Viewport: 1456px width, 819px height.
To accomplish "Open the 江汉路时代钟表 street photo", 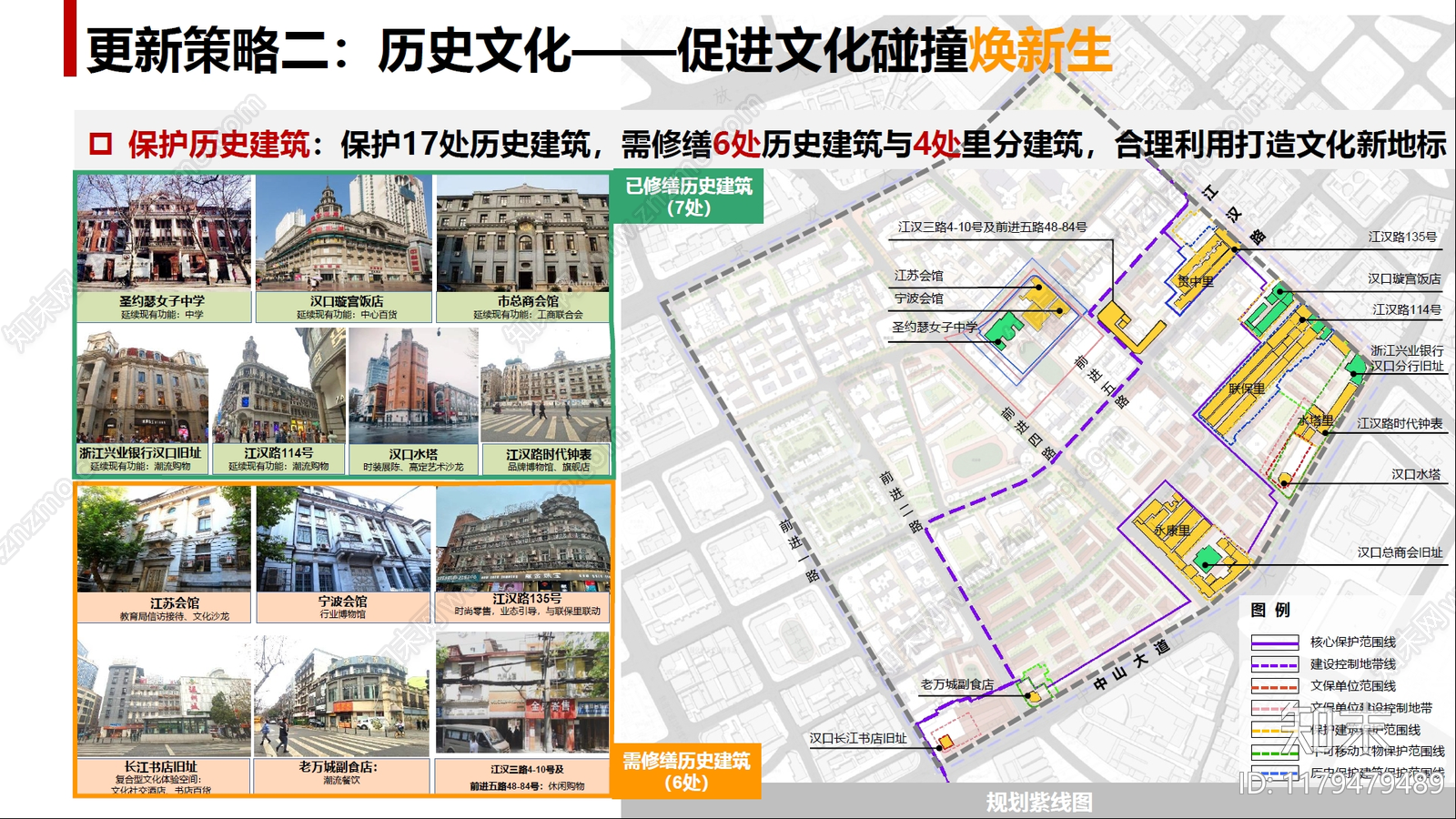I will pos(546,386).
